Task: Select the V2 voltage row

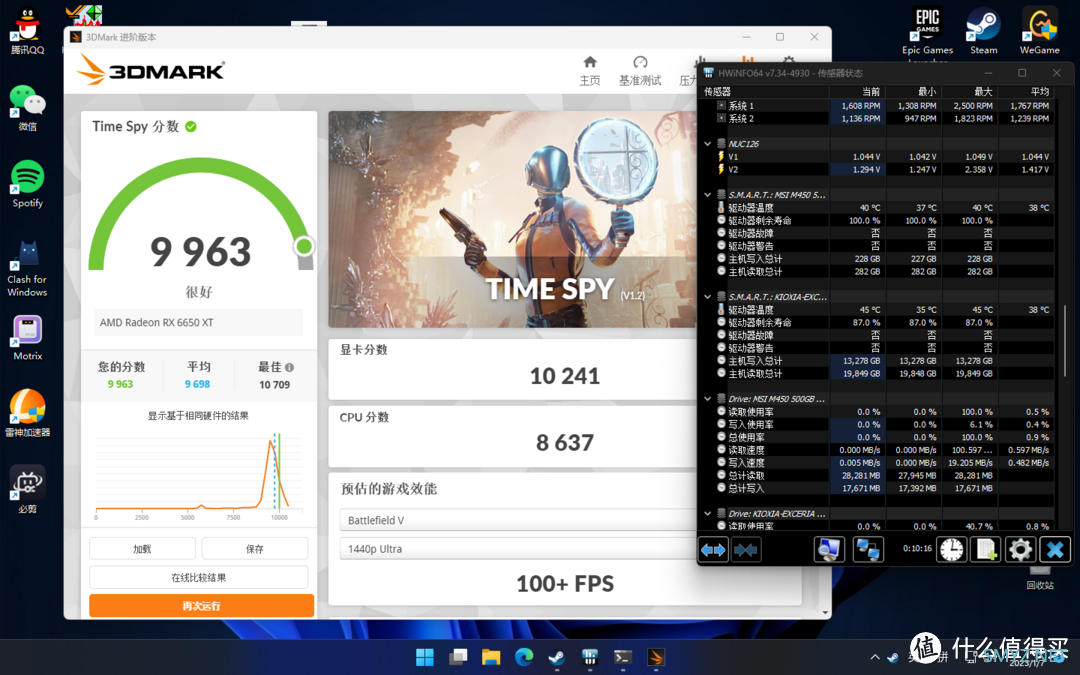Action: coord(877,169)
